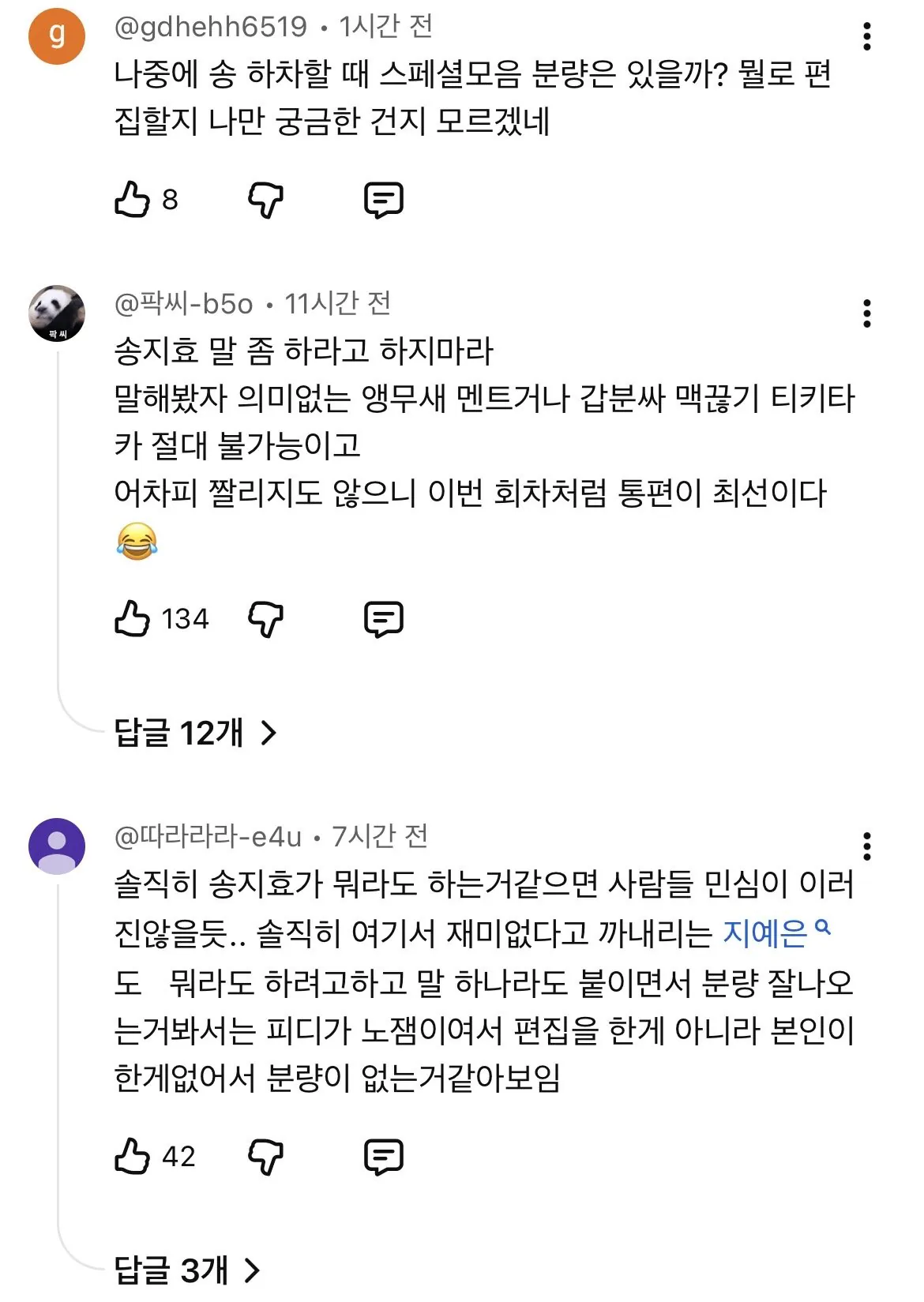Like the comment with 134 likes
The width and height of the screenshot is (924, 1302).
click(132, 618)
